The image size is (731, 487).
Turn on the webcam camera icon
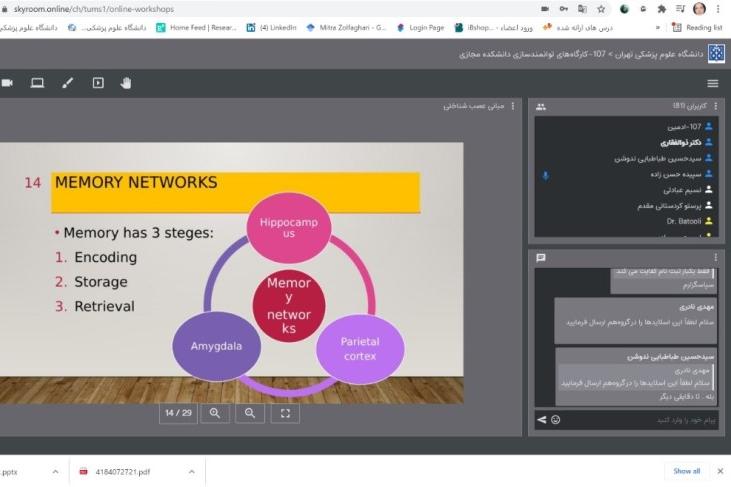pos(7,83)
